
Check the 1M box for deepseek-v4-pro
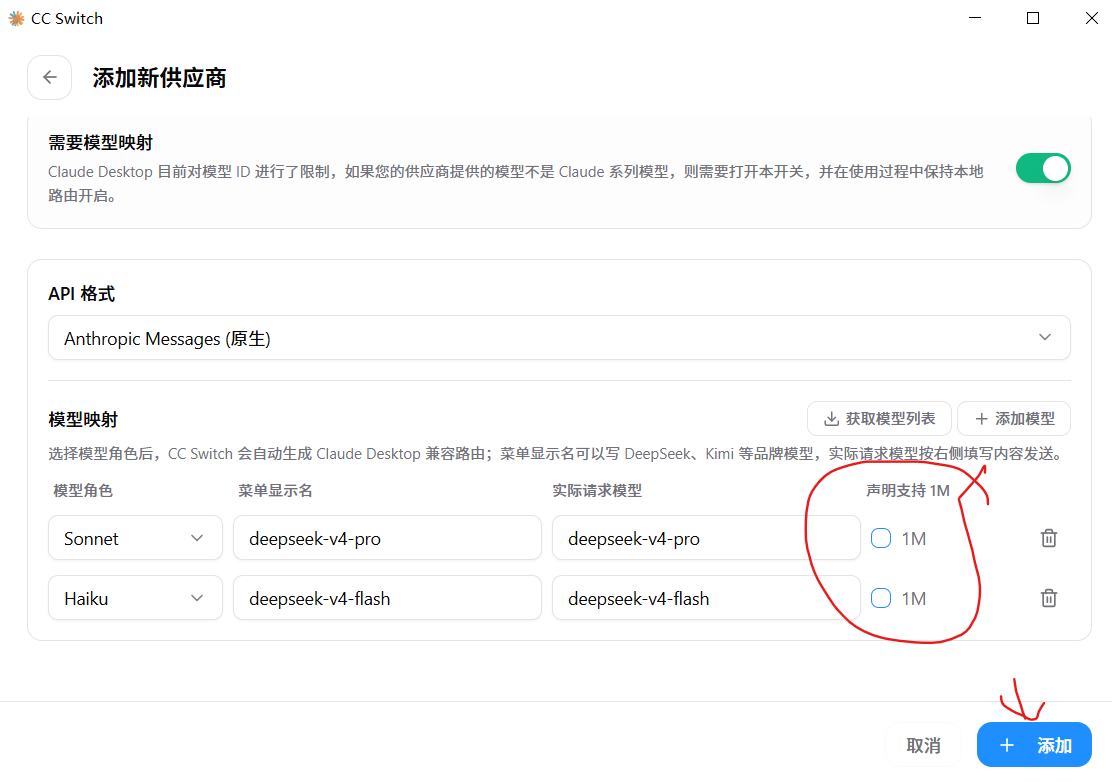(881, 538)
